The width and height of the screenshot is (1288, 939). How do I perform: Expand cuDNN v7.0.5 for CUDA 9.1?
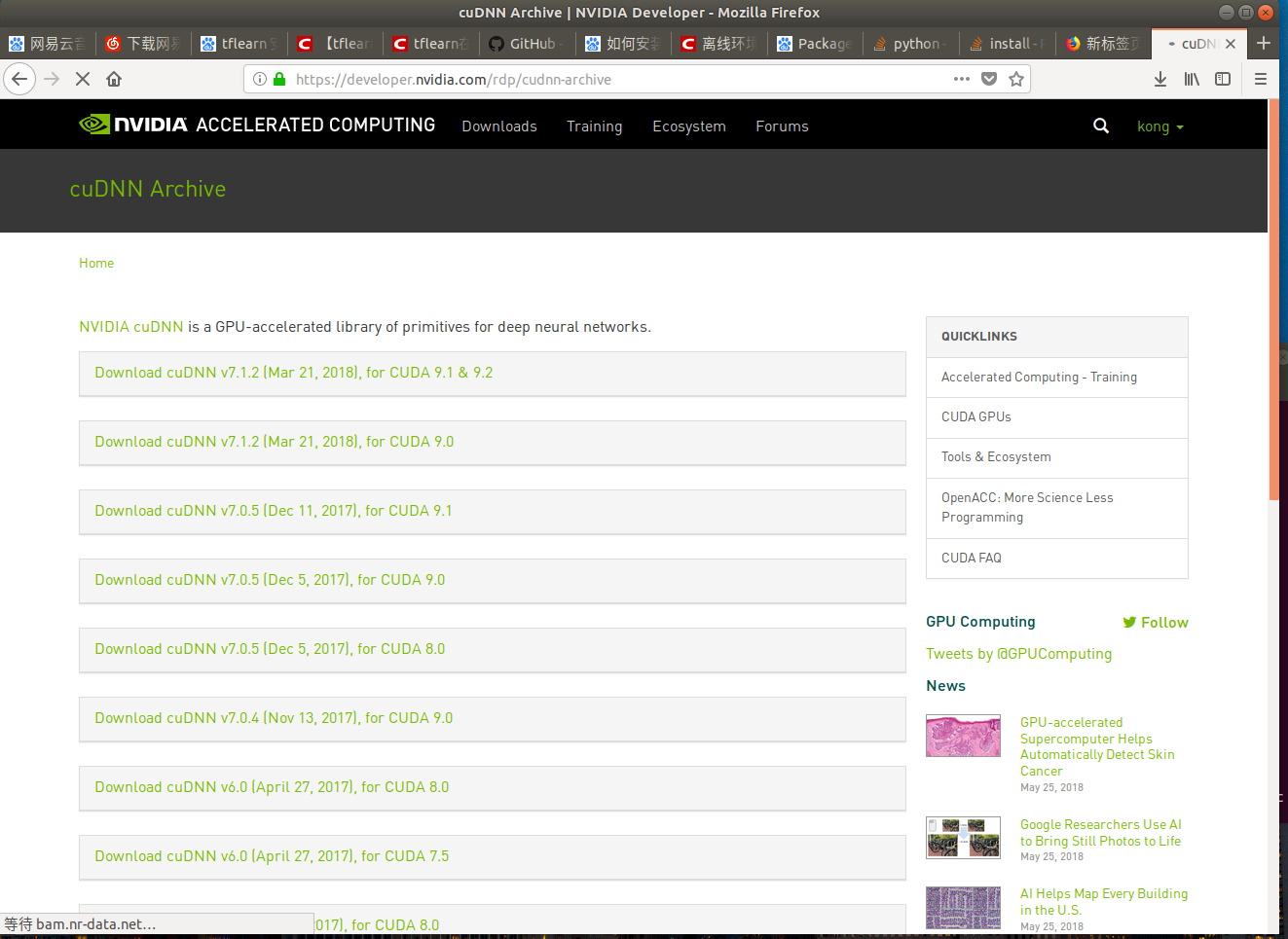[493, 512]
